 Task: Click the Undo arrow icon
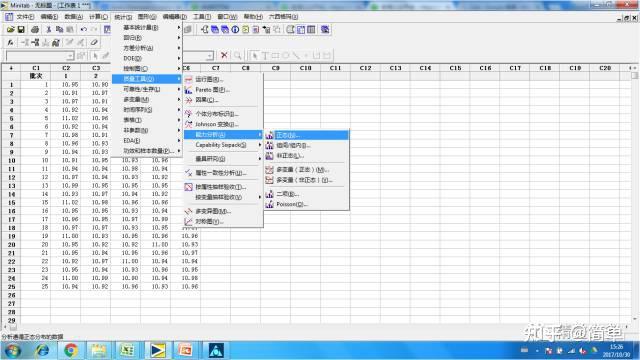[83, 29]
